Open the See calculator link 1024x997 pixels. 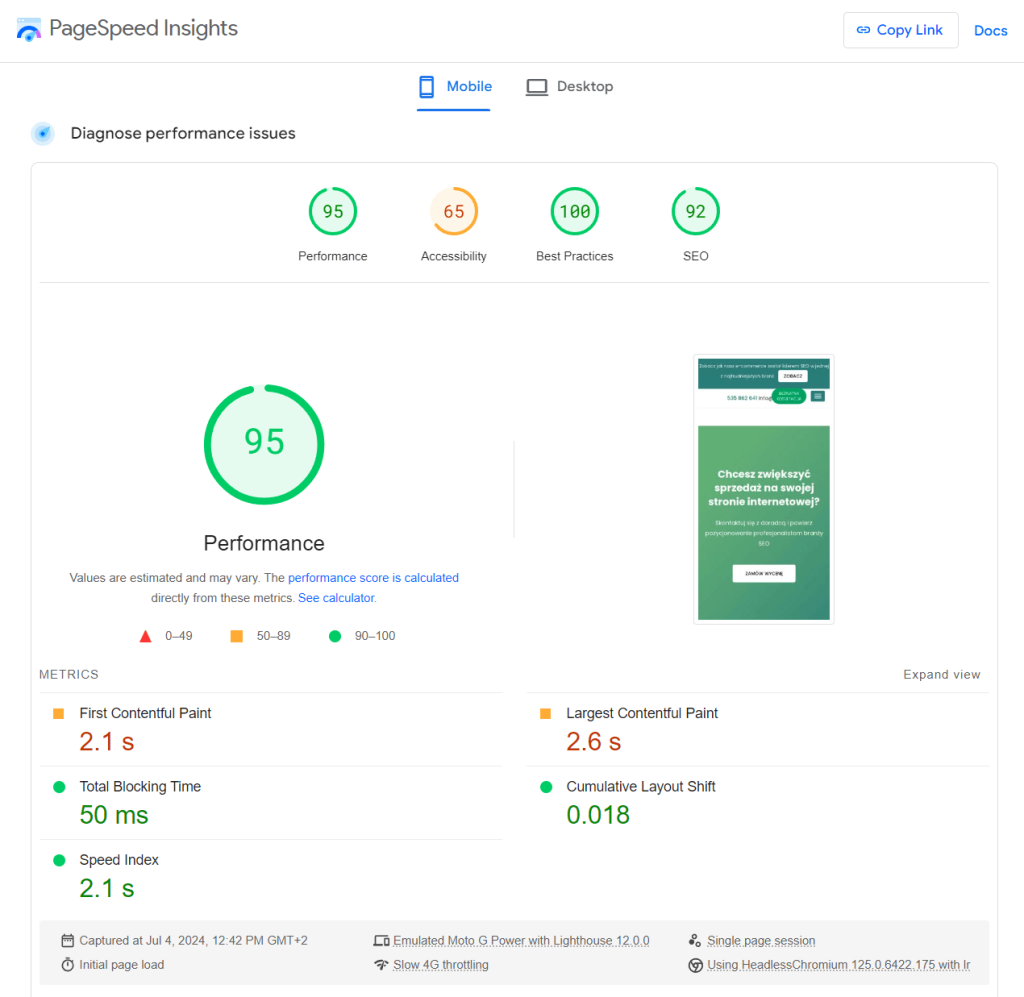tap(336, 598)
